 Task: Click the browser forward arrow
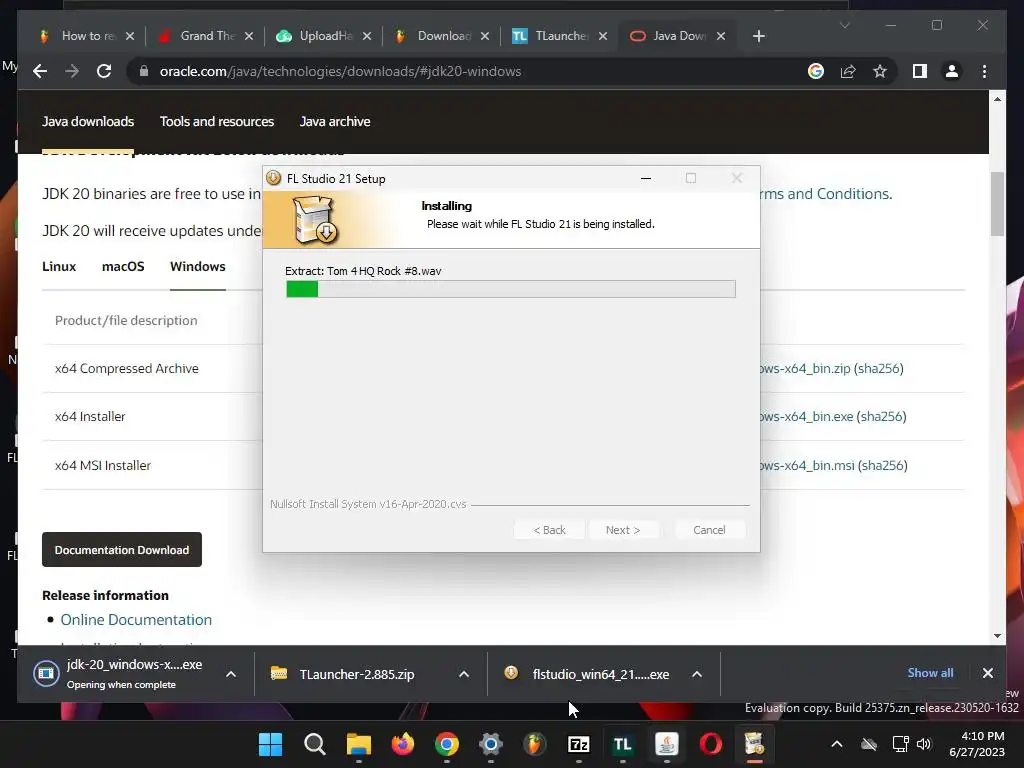(x=72, y=71)
